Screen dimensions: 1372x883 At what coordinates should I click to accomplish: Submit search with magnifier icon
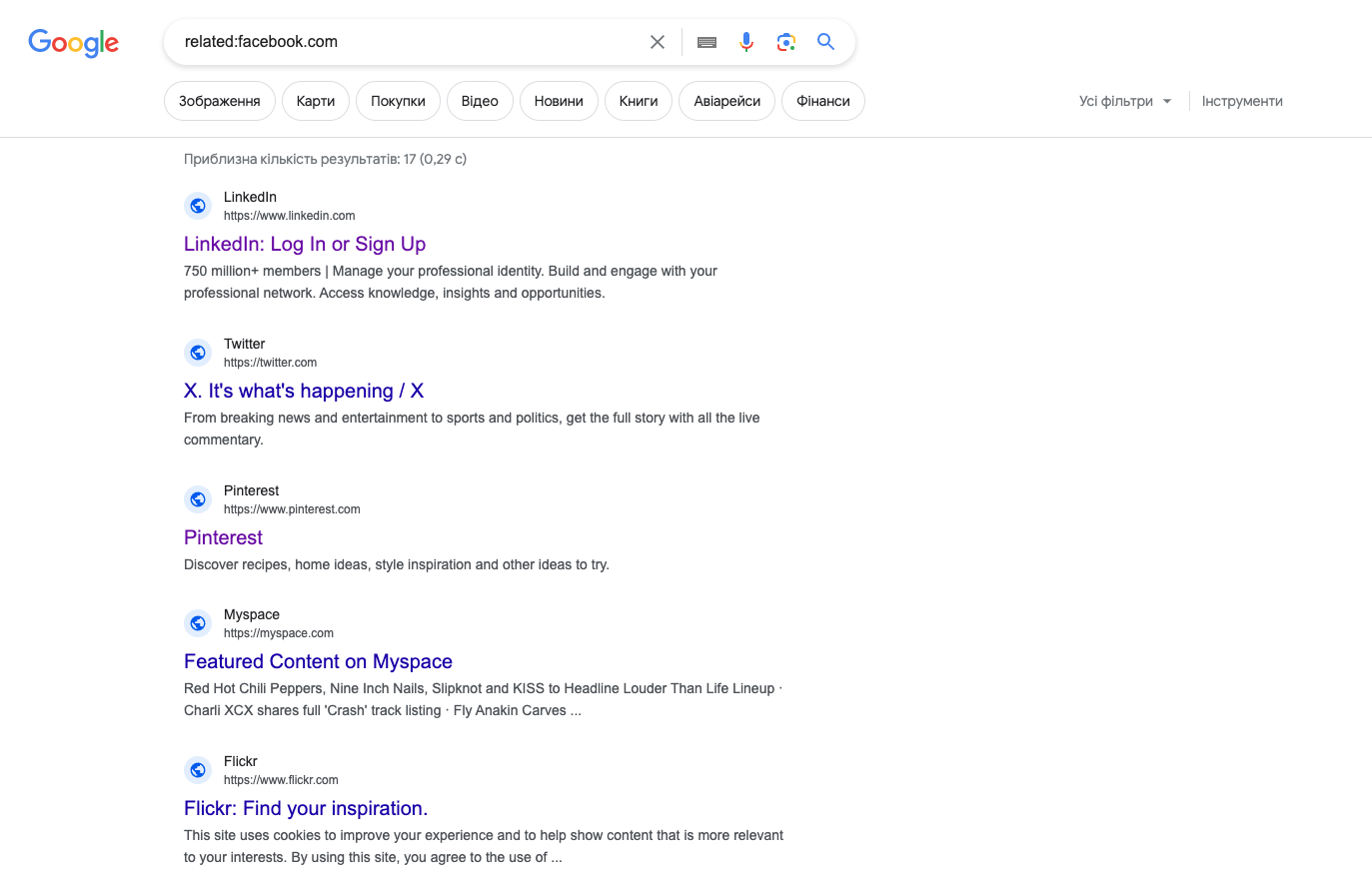pyautogui.click(x=825, y=42)
